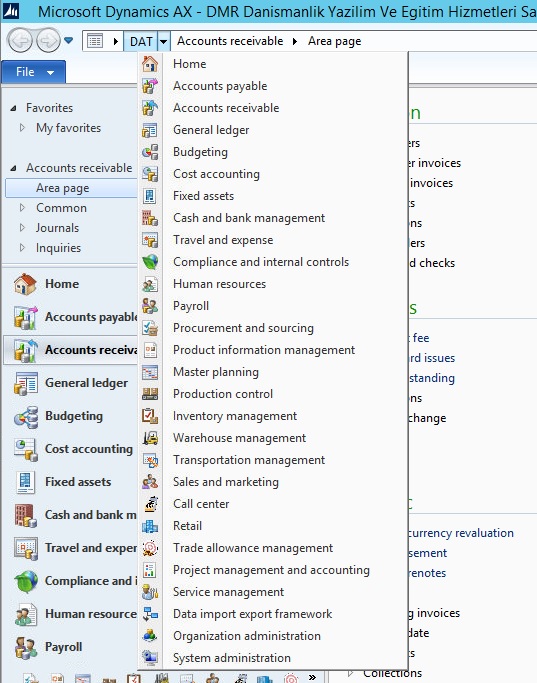Click the foreign currency revaluation link

pyautogui.click(x=461, y=533)
